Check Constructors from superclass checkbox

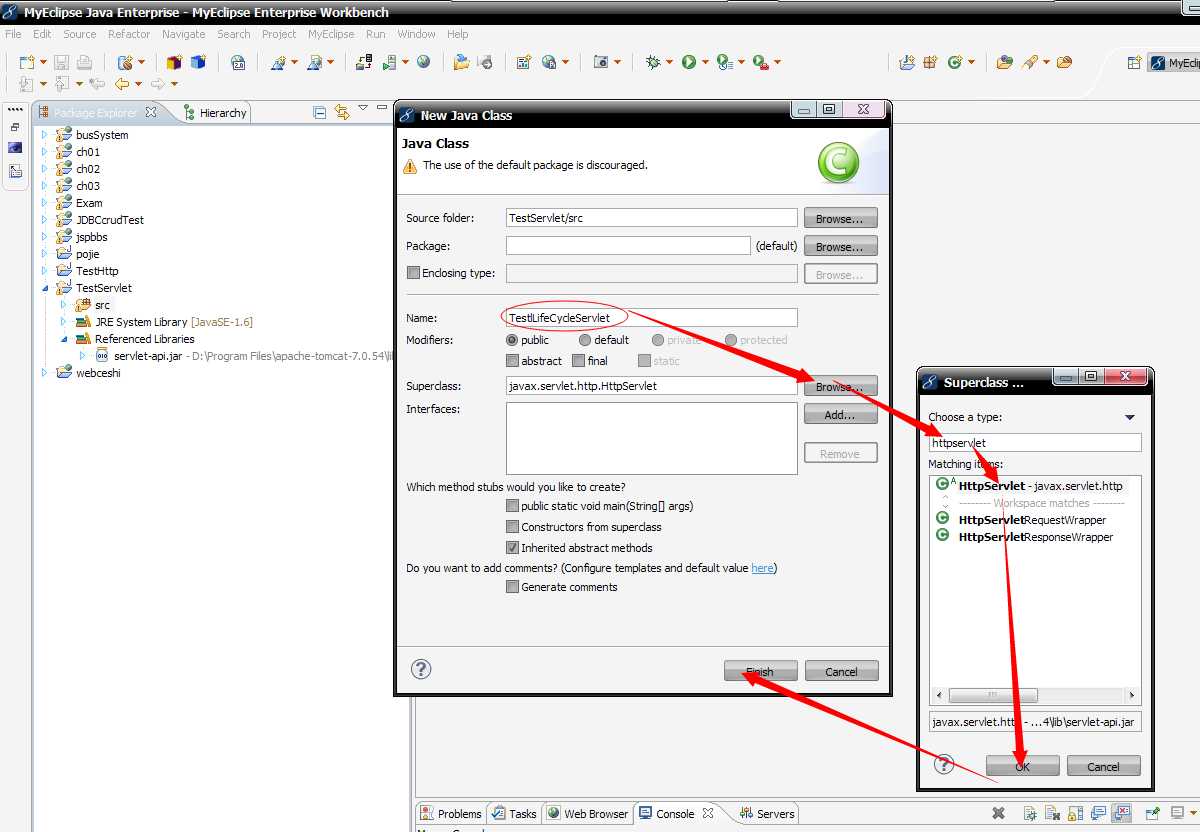click(513, 527)
